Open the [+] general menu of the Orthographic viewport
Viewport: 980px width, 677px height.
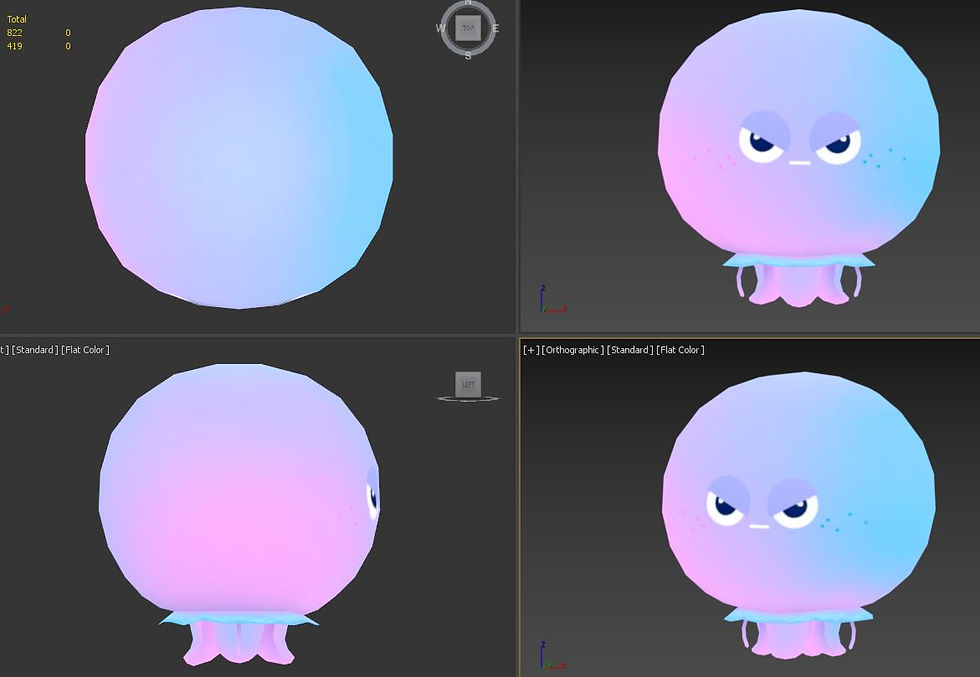(531, 349)
